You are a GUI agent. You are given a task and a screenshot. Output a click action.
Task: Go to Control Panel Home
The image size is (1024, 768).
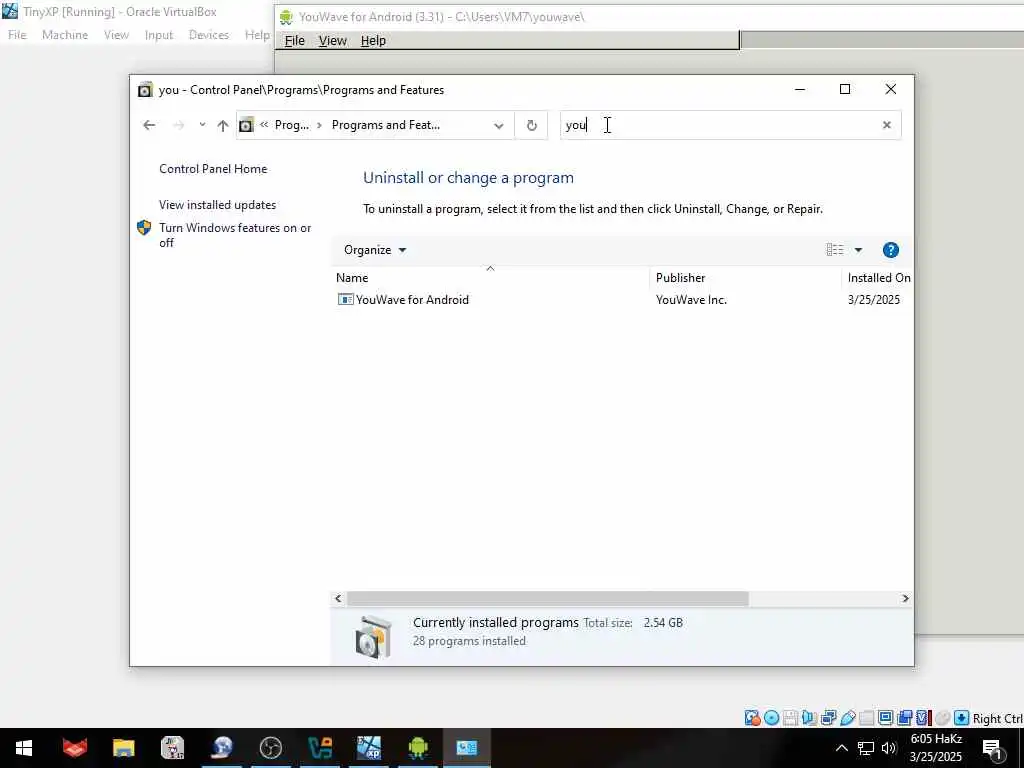(213, 169)
